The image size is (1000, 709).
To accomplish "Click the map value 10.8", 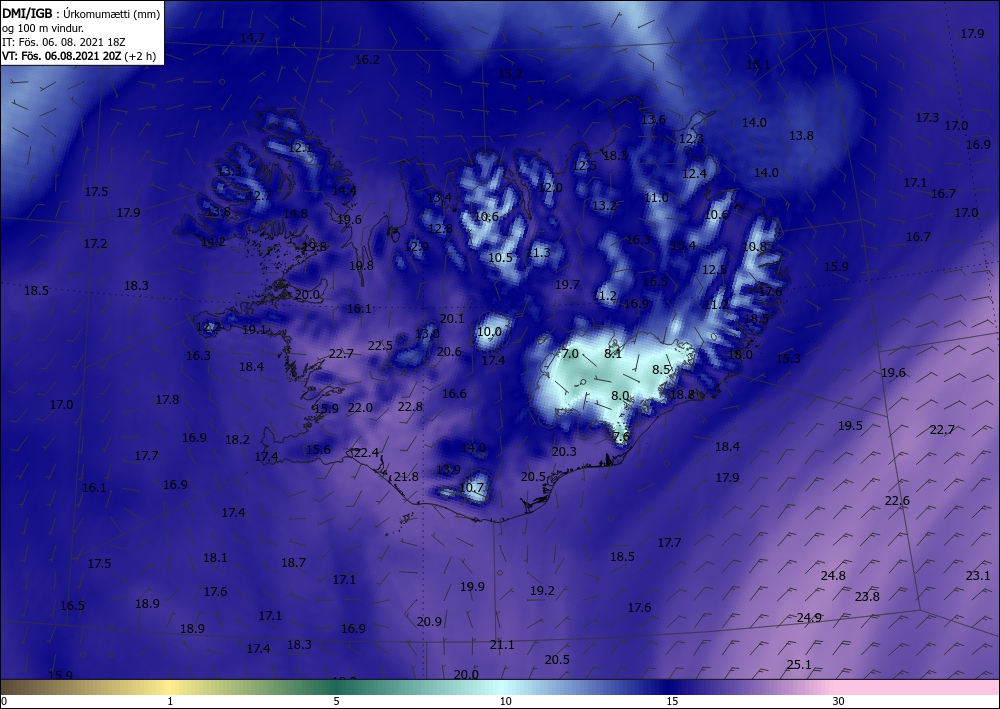I will tap(754, 246).
